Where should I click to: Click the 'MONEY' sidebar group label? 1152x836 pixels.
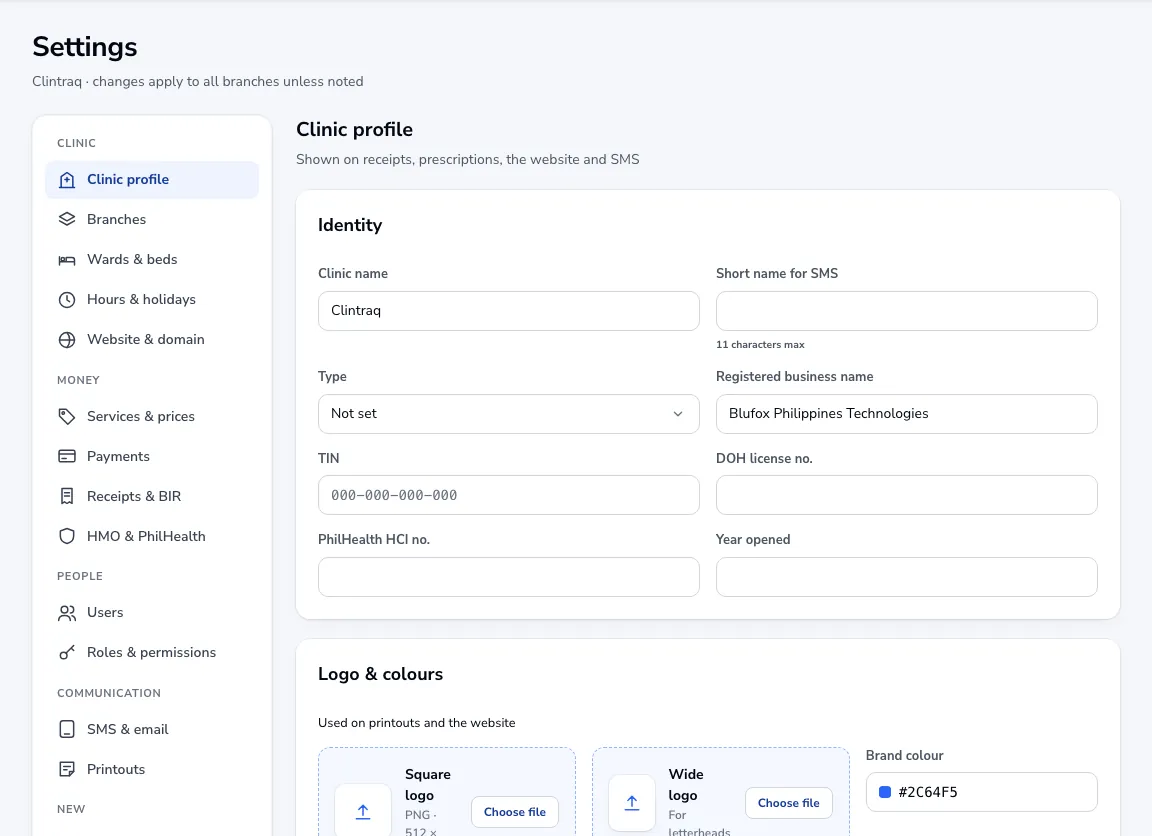78,380
